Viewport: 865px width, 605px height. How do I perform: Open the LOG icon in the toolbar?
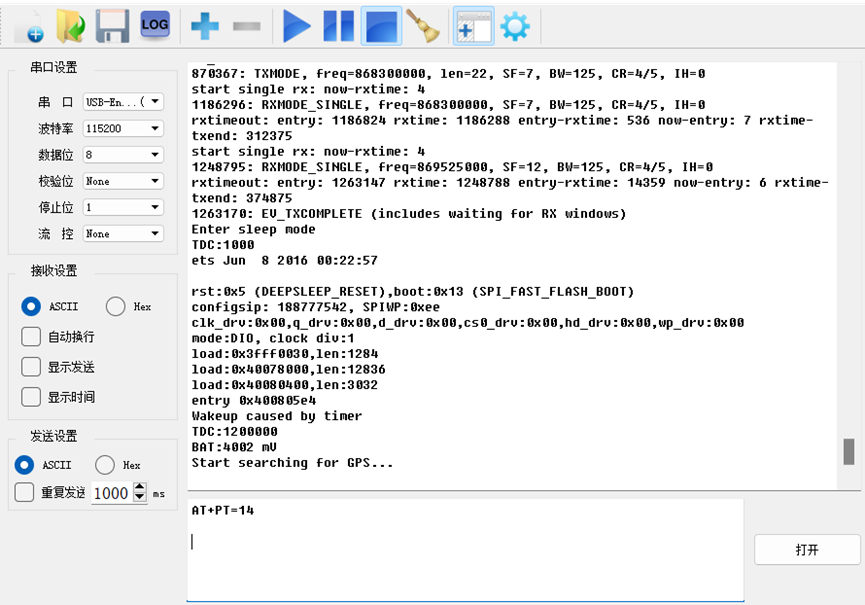pyautogui.click(x=154, y=25)
